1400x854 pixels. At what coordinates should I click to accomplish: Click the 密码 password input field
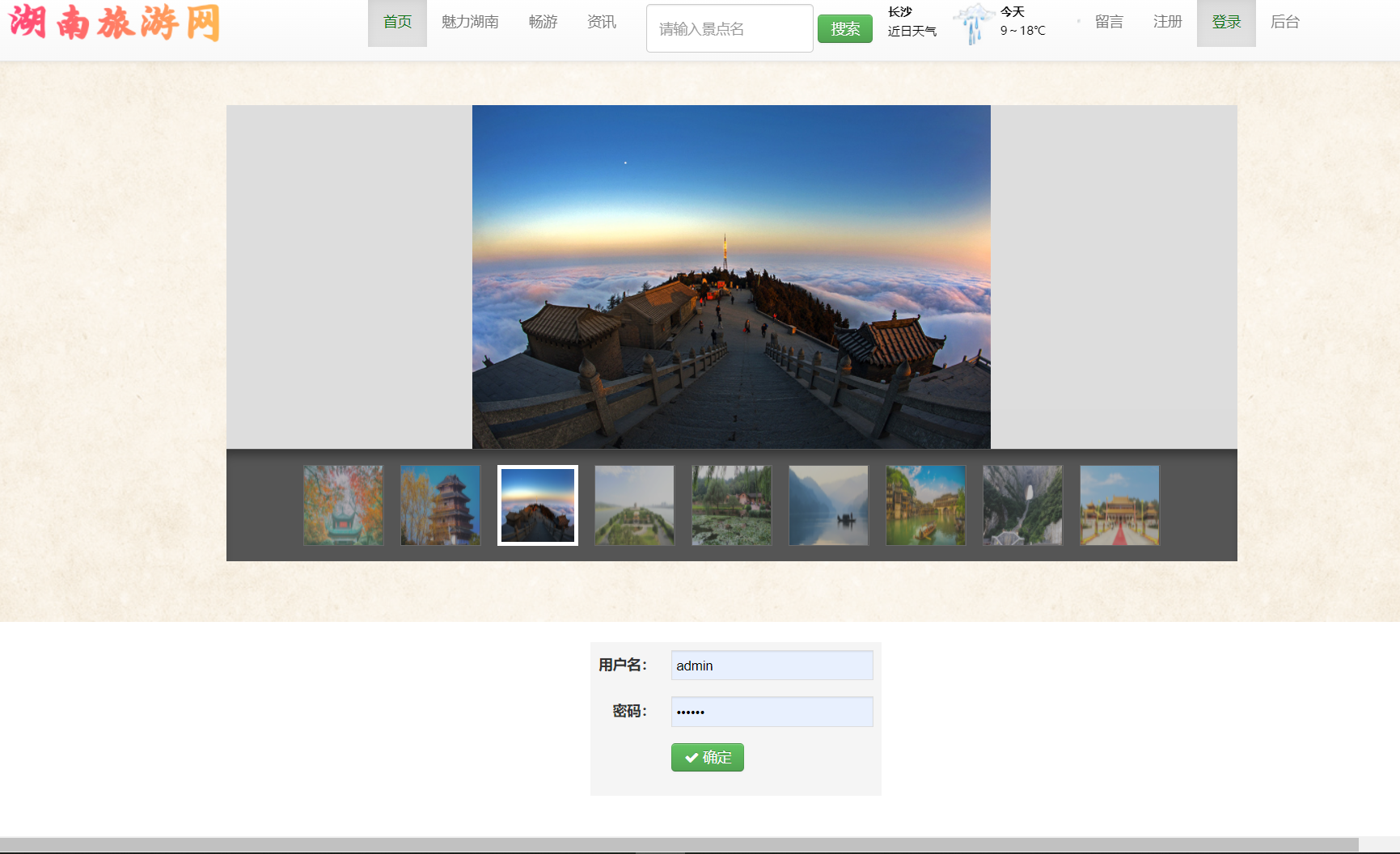tap(772, 712)
